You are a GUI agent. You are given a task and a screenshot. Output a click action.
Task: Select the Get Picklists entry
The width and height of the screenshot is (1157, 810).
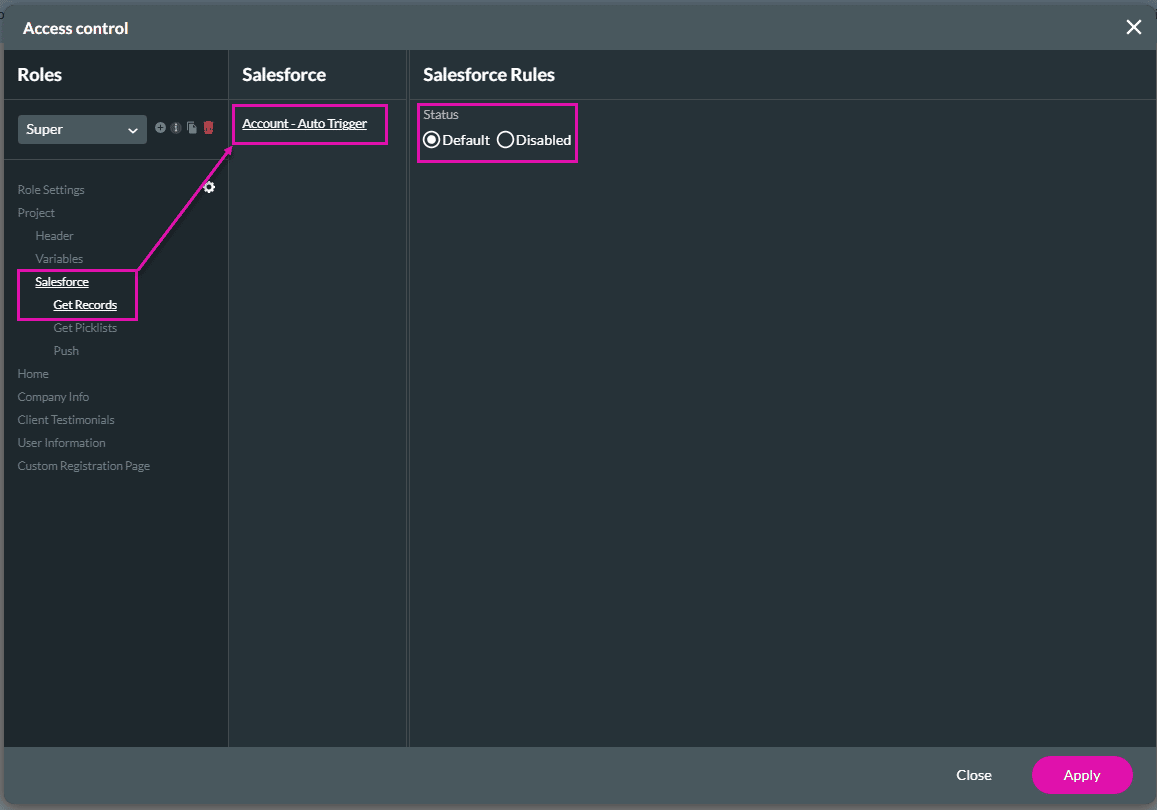[85, 327]
